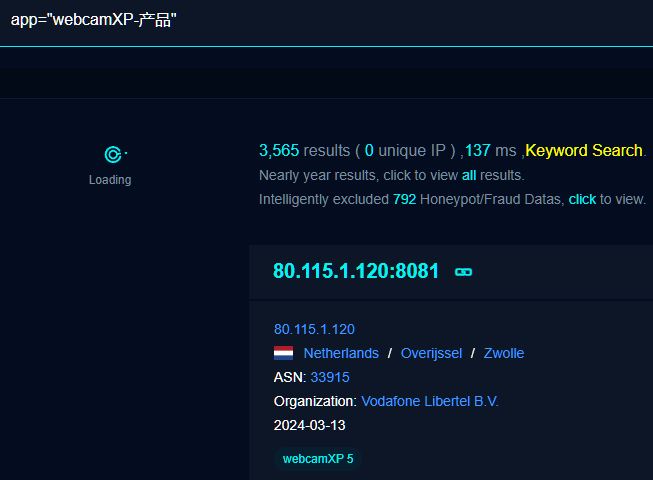
Task: Click the 792 honeypot count number
Action: pos(405,199)
